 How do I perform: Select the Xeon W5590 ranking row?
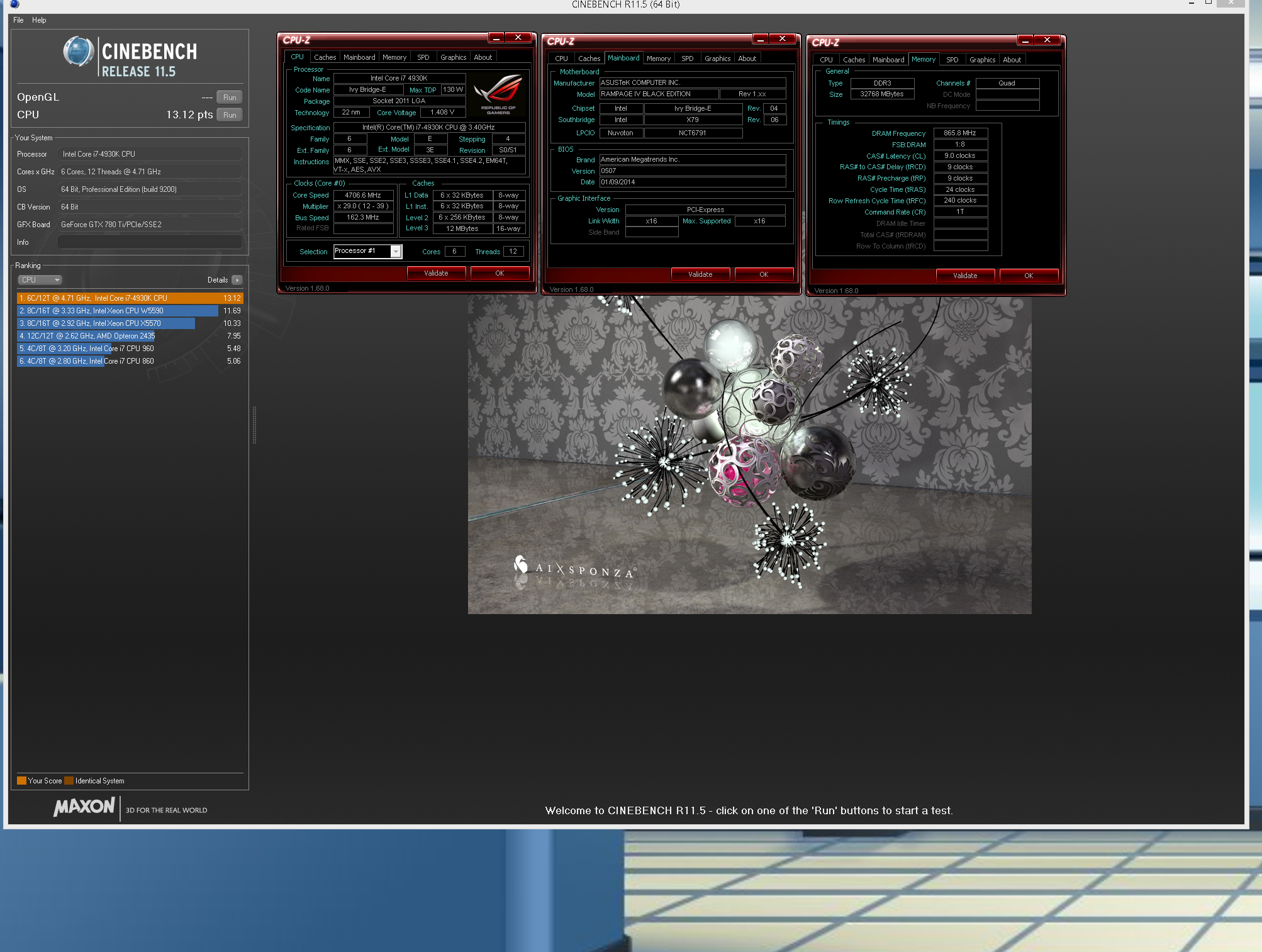point(130,311)
